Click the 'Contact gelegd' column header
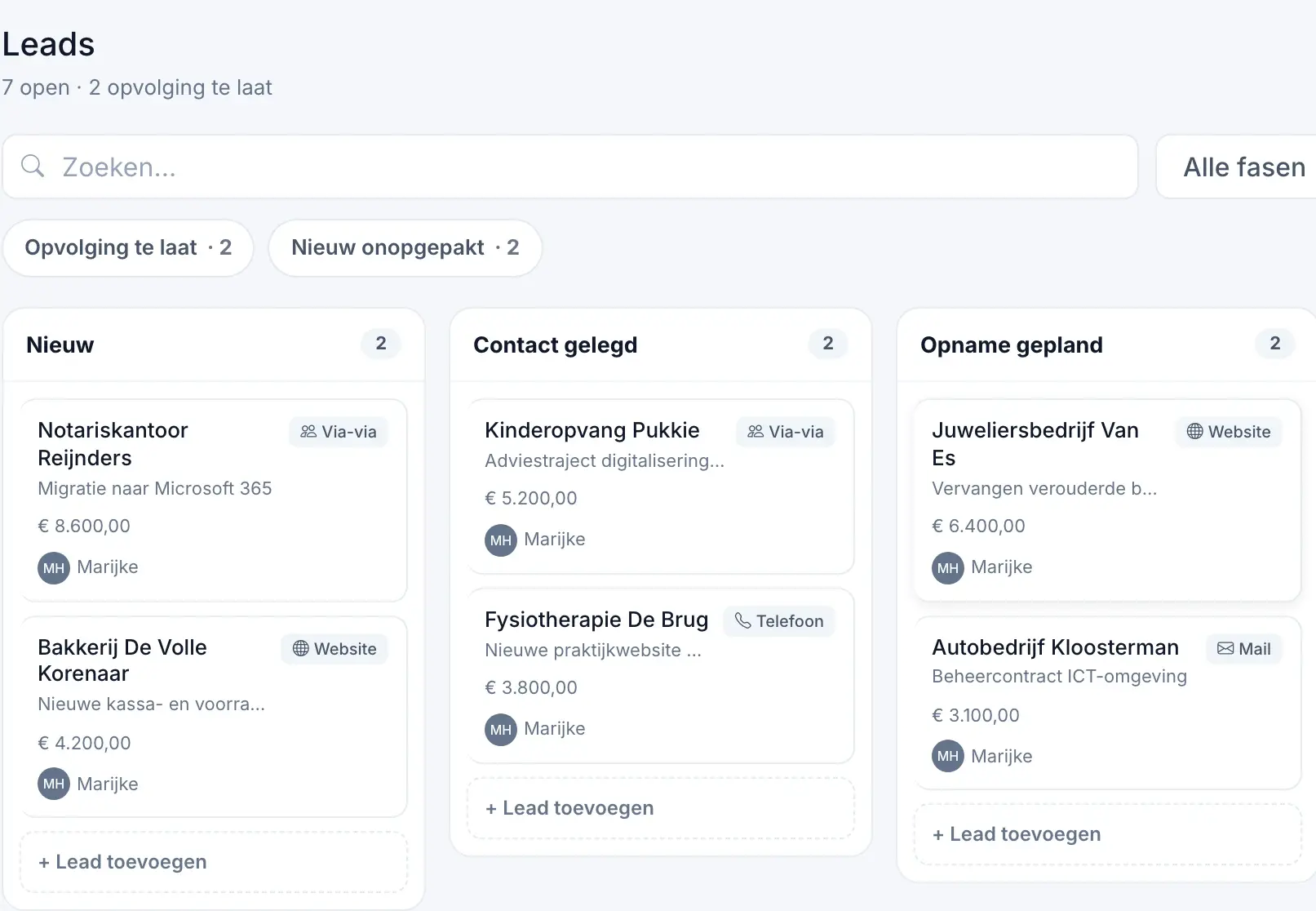The height and width of the screenshot is (911, 1316). 556,345
